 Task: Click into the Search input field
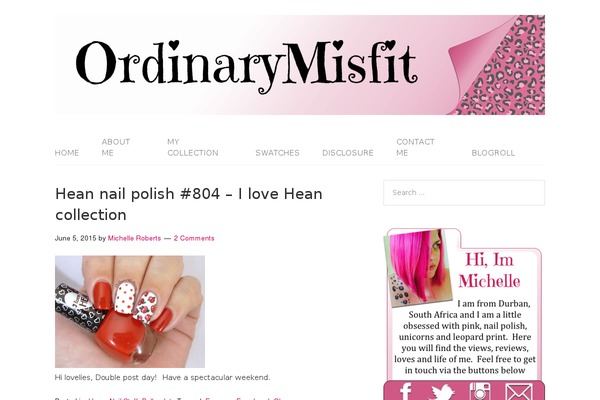[464, 193]
